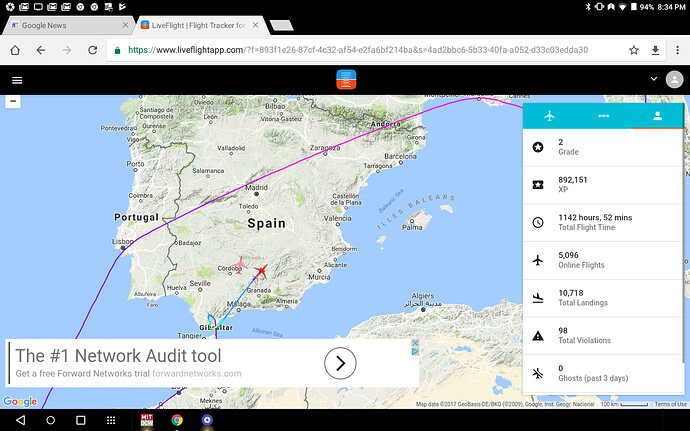The image size is (690, 431).
Task: Open the blue circular app in taskbar
Action: tap(207, 420)
